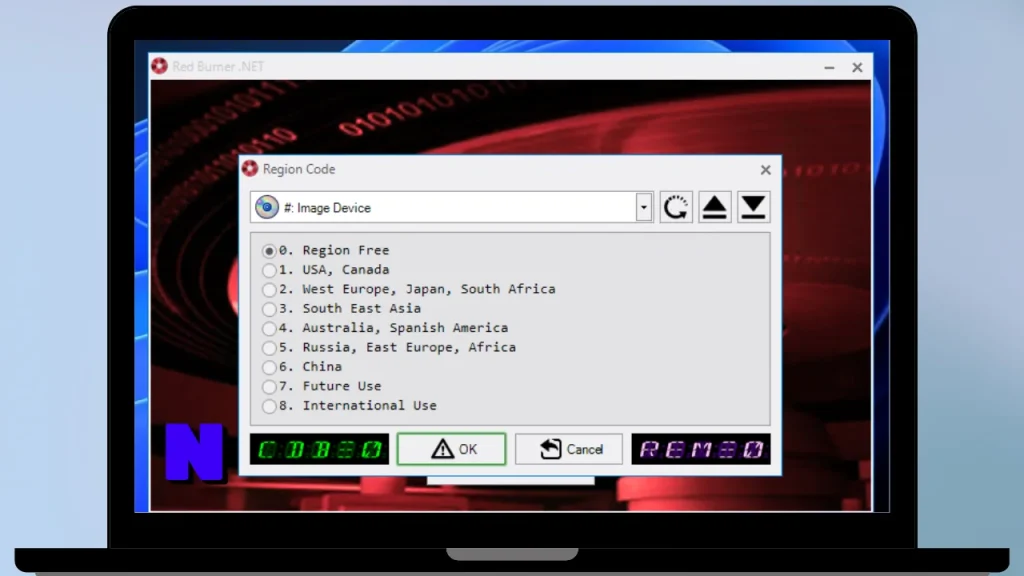Screen dimensions: 1024x576
Task: Close the Region Code dialog
Action: point(765,170)
